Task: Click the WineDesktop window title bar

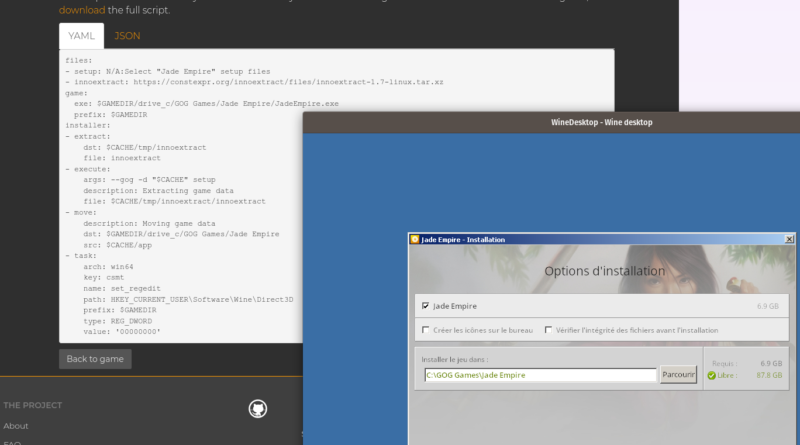Action: 551,122
